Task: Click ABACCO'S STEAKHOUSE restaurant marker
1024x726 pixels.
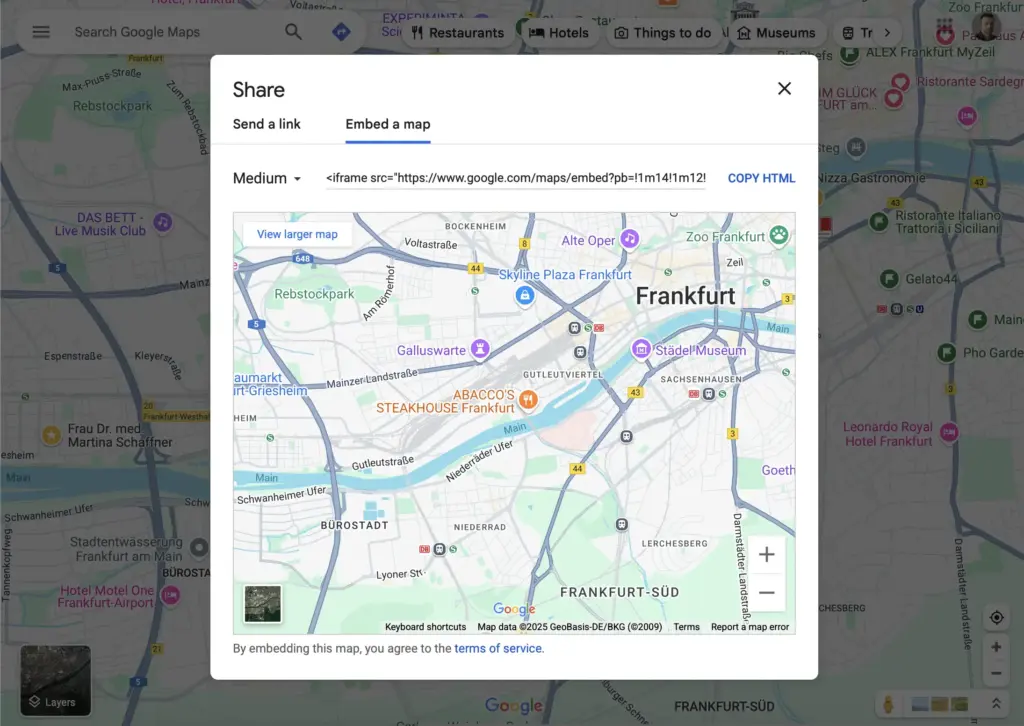Action: [x=528, y=399]
